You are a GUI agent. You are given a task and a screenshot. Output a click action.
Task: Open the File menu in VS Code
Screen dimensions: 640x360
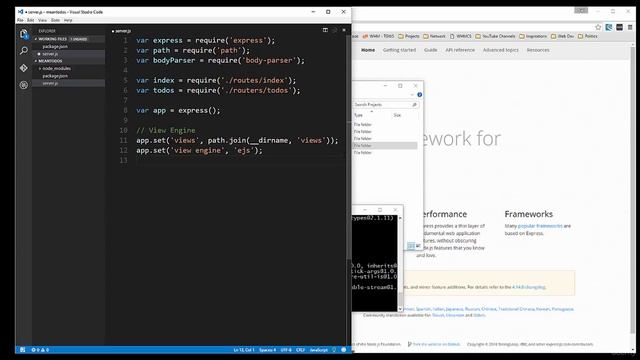[x=20, y=20]
